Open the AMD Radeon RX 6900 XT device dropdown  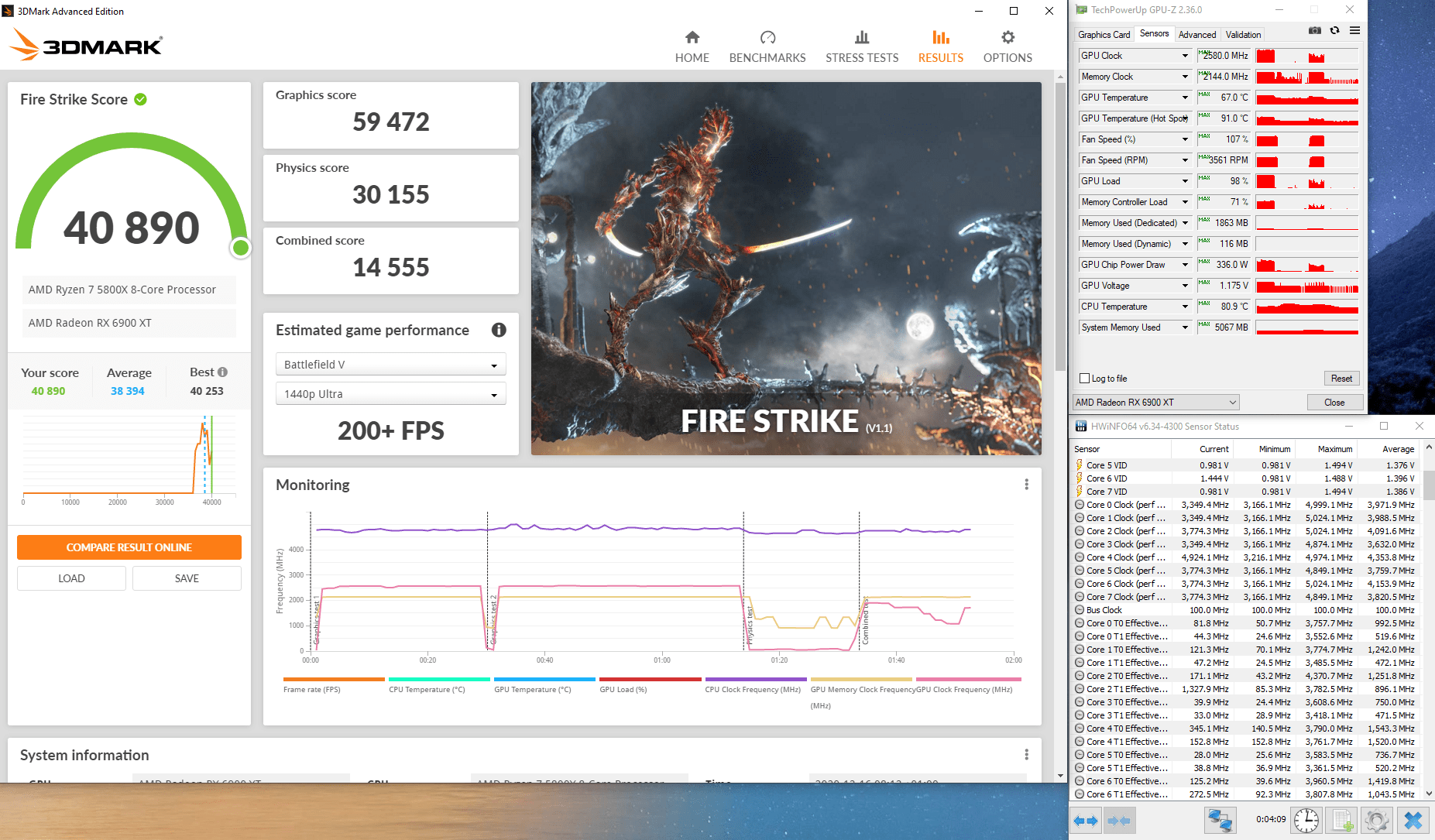(x=1156, y=403)
